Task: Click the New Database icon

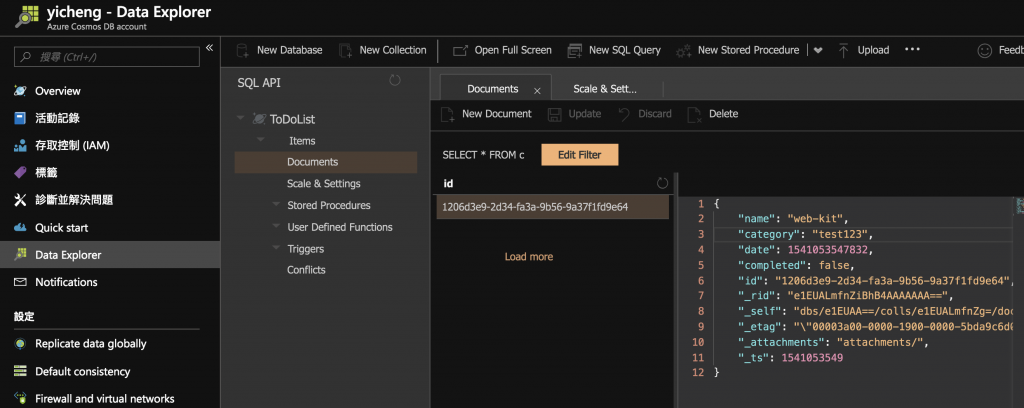Action: click(x=242, y=50)
